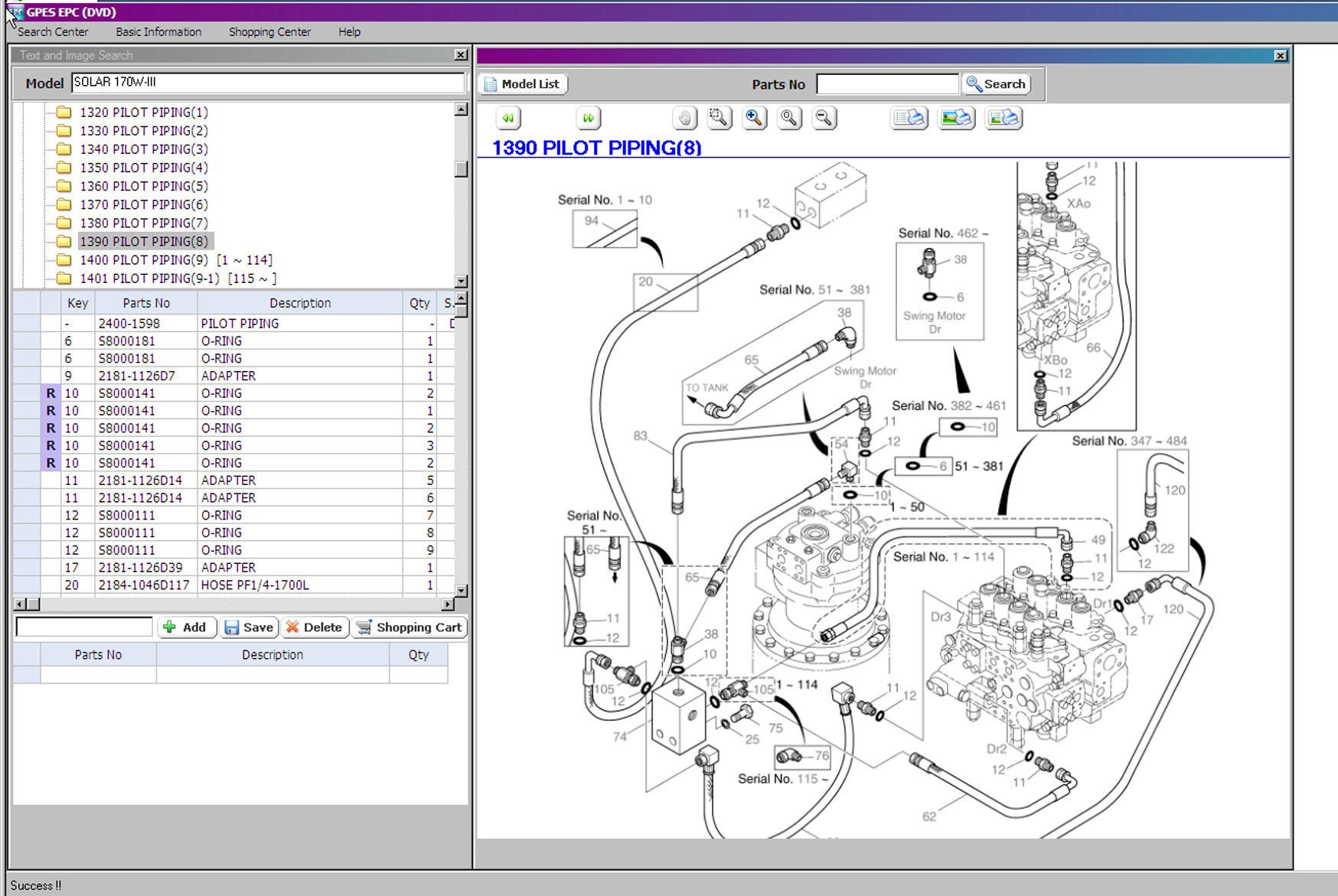
Task: Reset zoom to original size
Action: [x=788, y=119]
